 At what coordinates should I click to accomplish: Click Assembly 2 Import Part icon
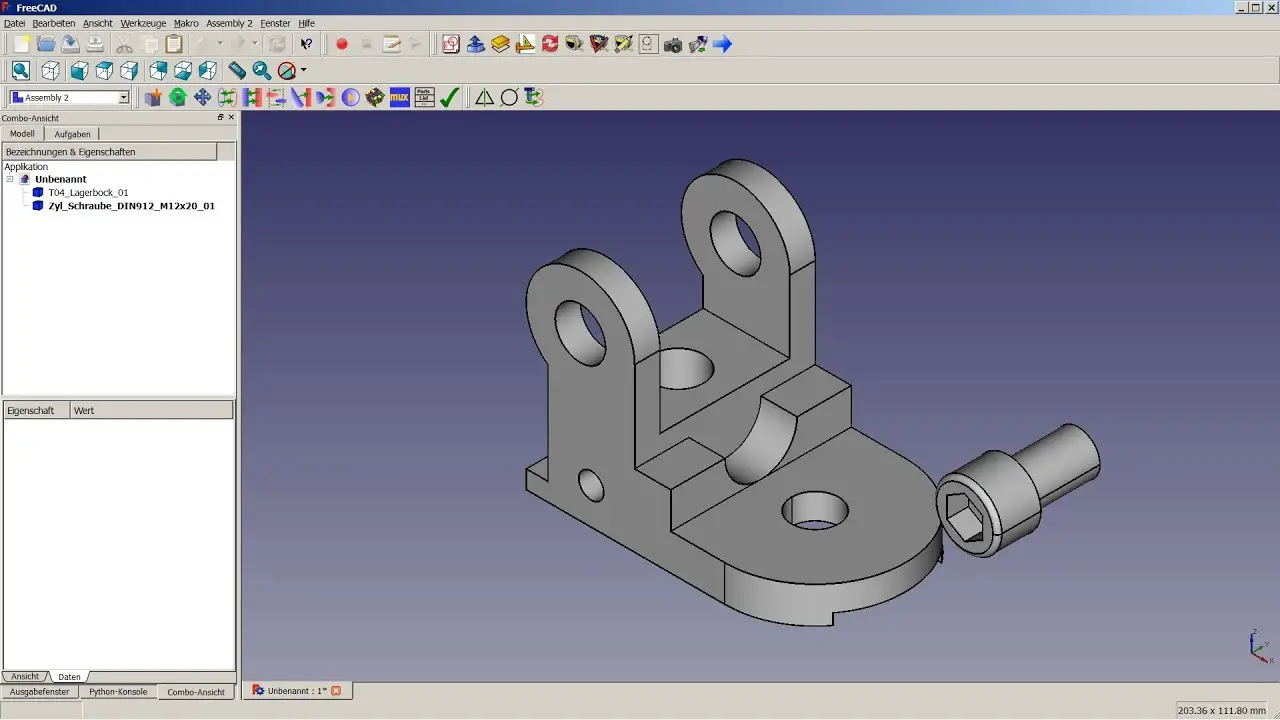pyautogui.click(x=153, y=97)
